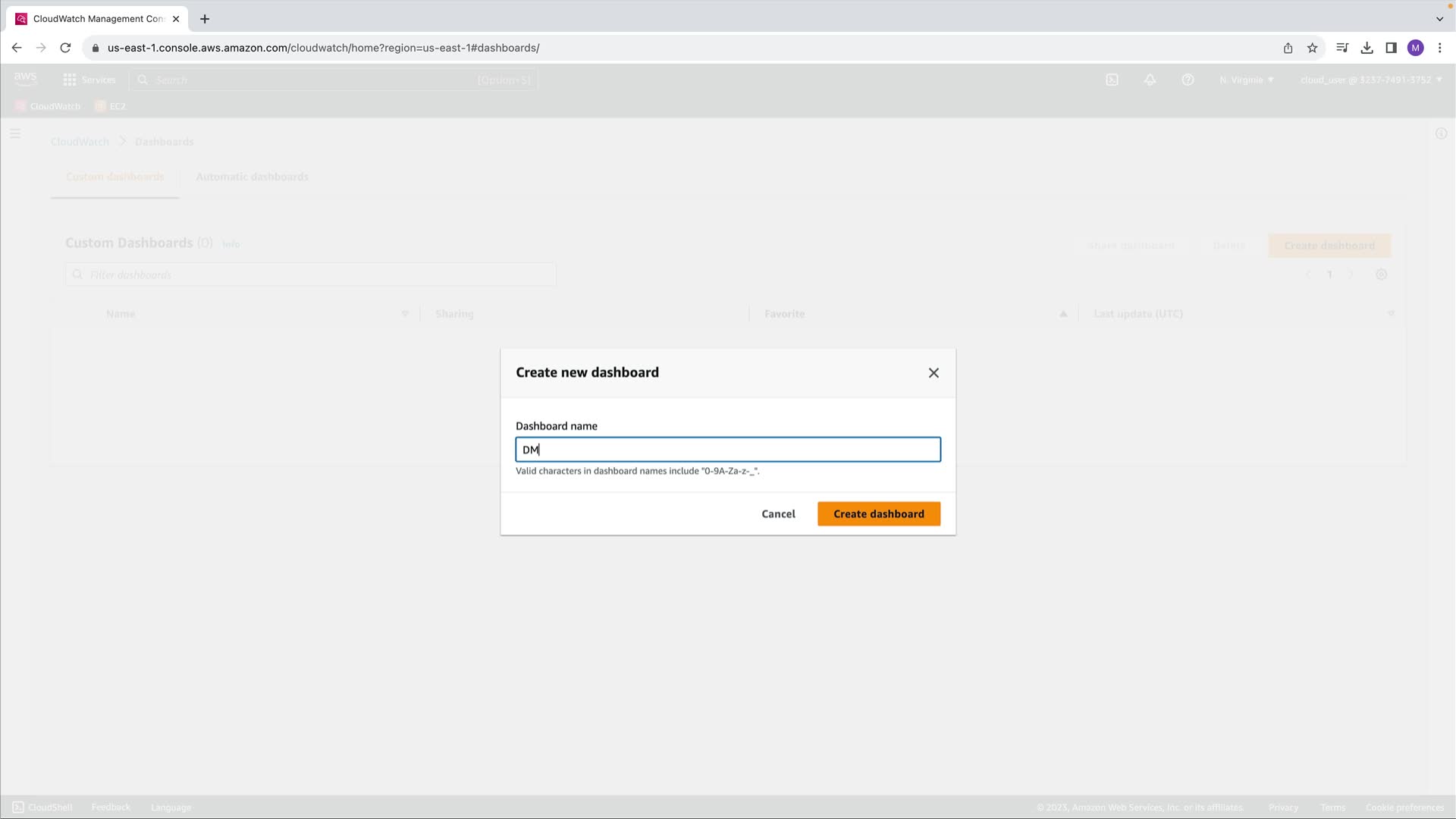The height and width of the screenshot is (819, 1456).
Task: Cancel the new dashboard dialog
Action: click(x=778, y=514)
